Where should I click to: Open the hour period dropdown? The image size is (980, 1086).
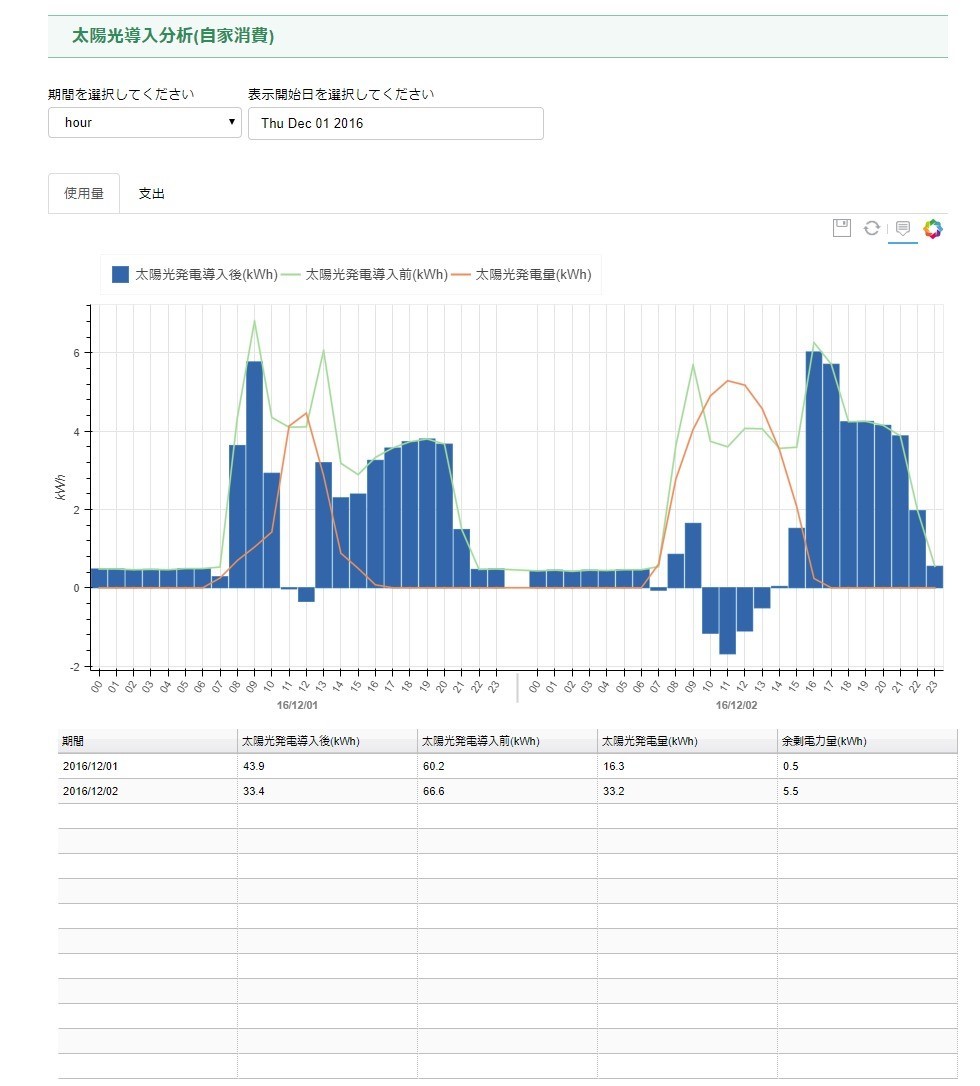145,123
